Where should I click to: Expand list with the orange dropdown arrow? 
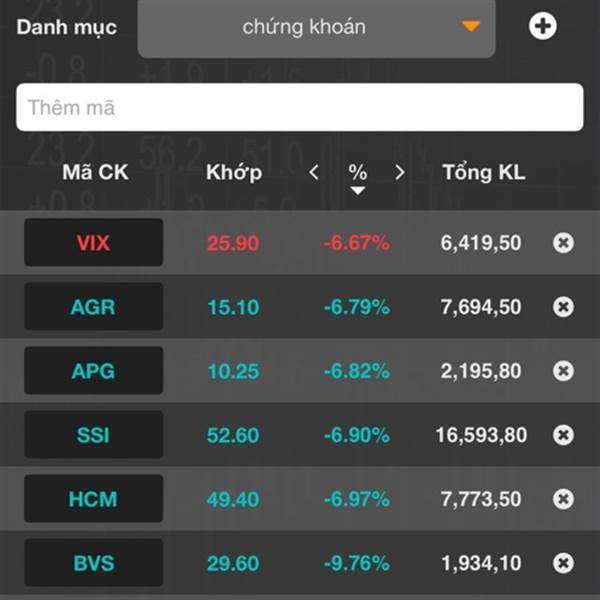471,26
